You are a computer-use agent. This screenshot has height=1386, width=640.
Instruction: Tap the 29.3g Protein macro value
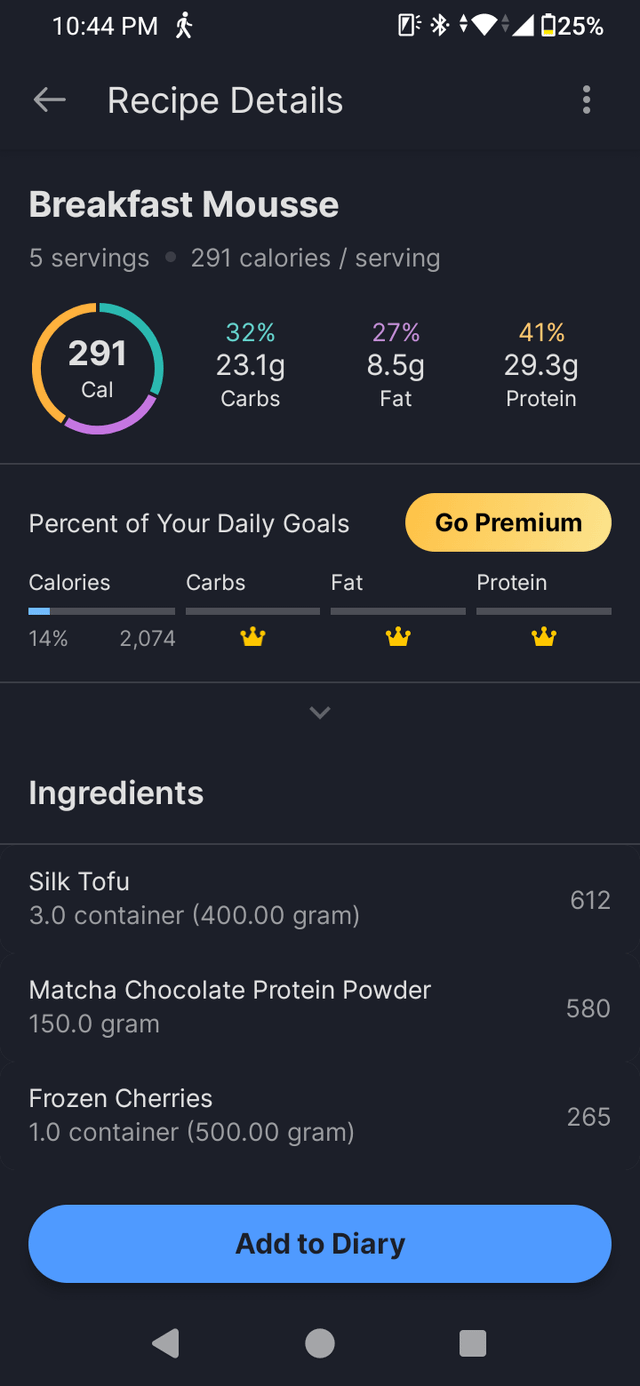click(x=541, y=366)
